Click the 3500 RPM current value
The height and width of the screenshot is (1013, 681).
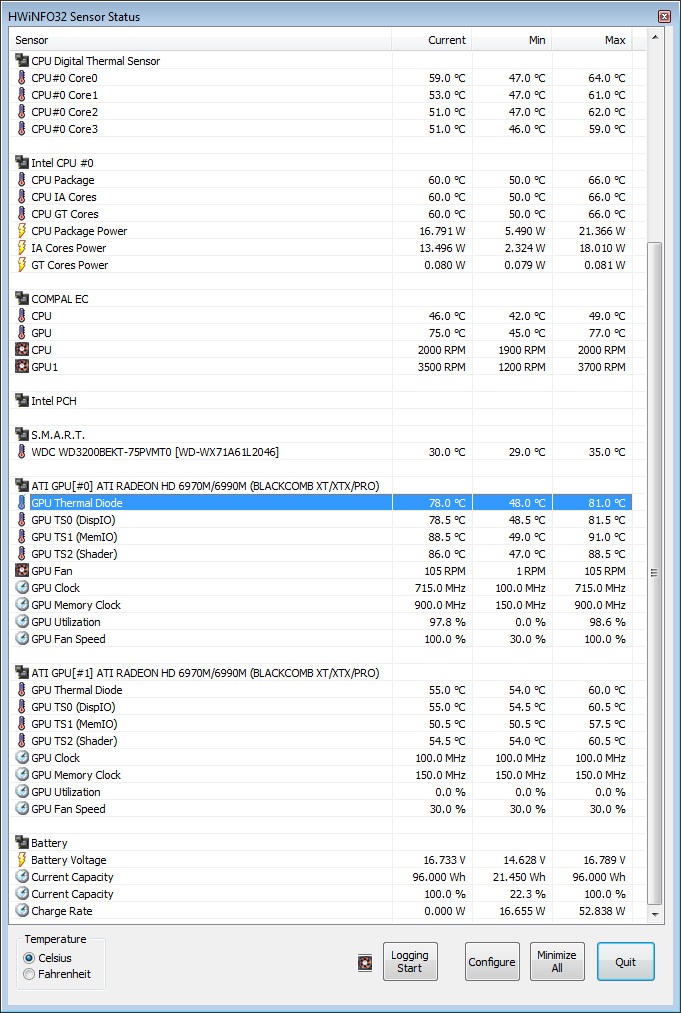(441, 367)
